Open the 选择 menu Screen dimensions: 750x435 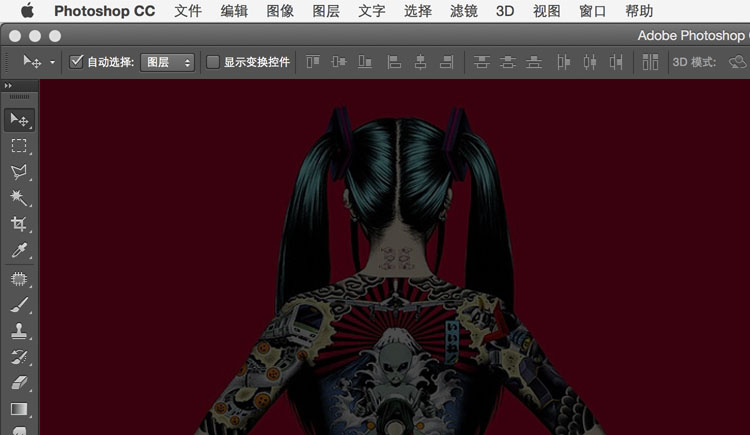pyautogui.click(x=418, y=11)
